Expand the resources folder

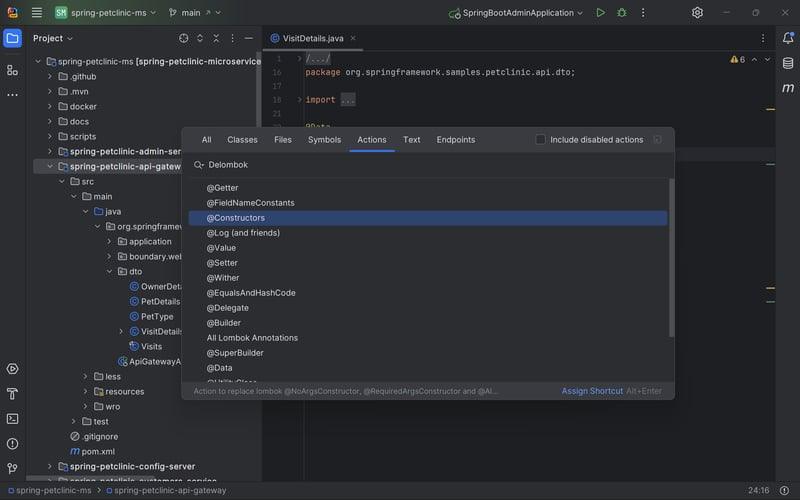tap(85, 391)
